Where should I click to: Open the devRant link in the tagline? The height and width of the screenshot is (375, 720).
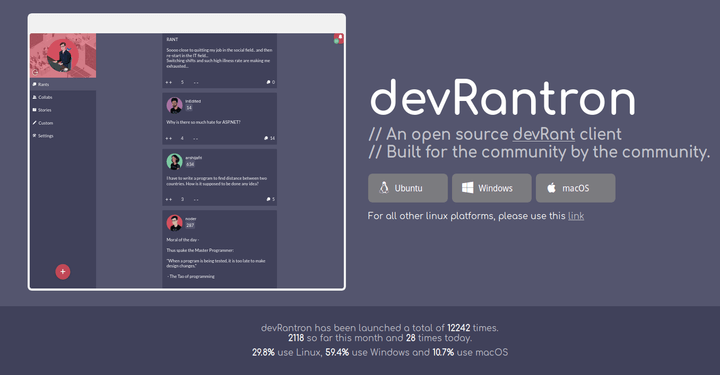tap(544, 134)
